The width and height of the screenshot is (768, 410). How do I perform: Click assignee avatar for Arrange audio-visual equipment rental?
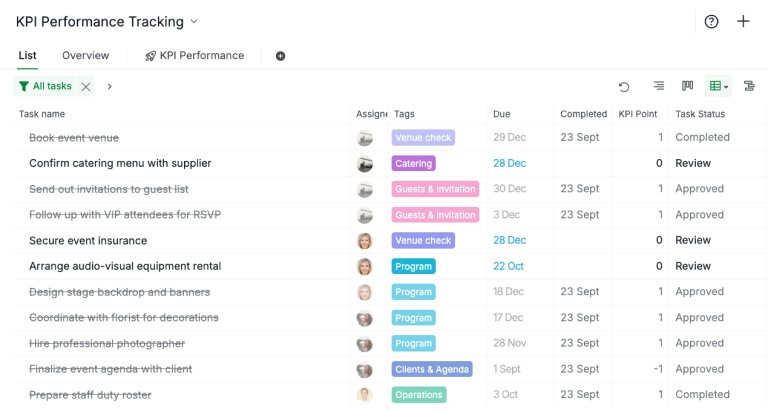coord(365,266)
